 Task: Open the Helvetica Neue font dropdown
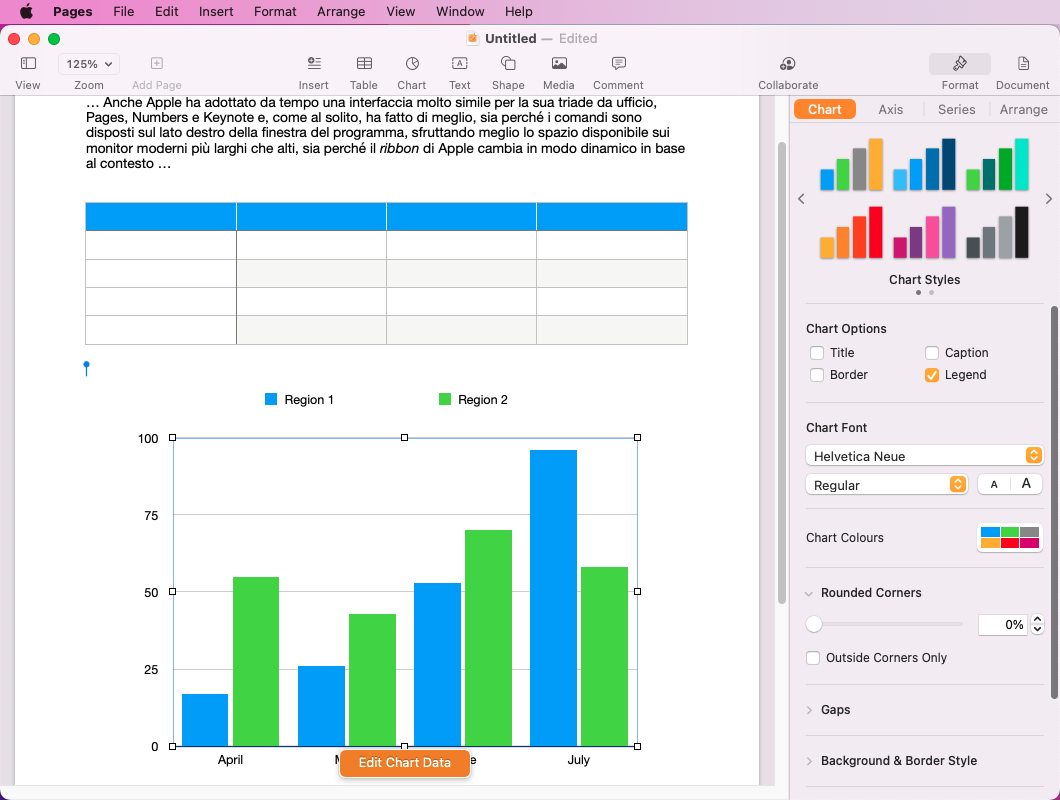click(x=924, y=456)
